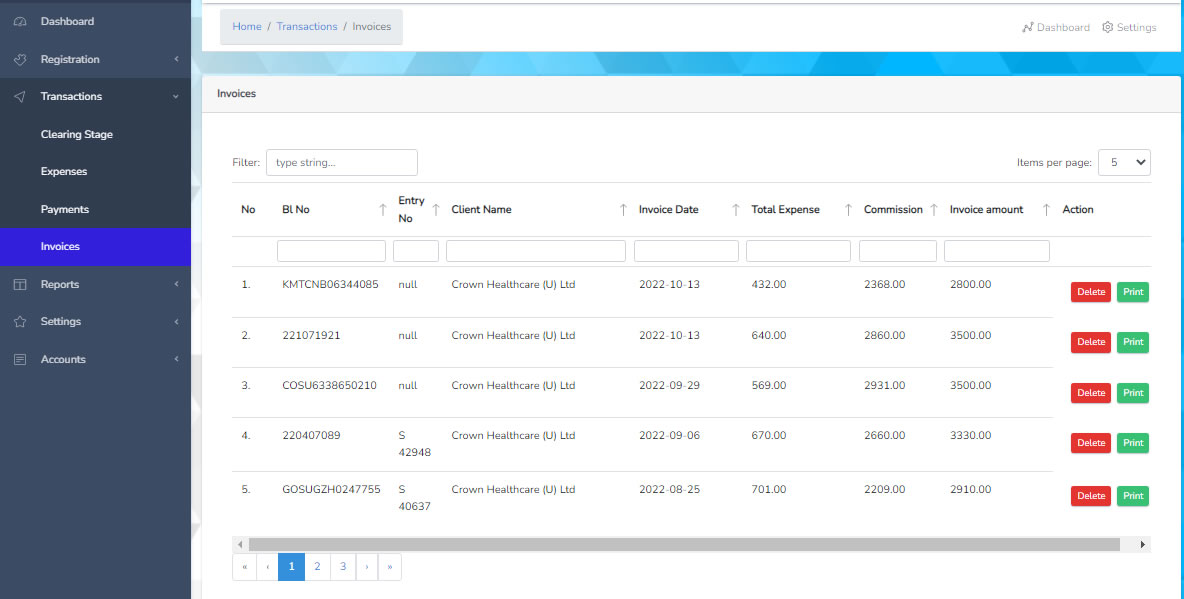1184x599 pixels.
Task: Expand the Accounts sidebar menu chevron
Action: [176, 359]
